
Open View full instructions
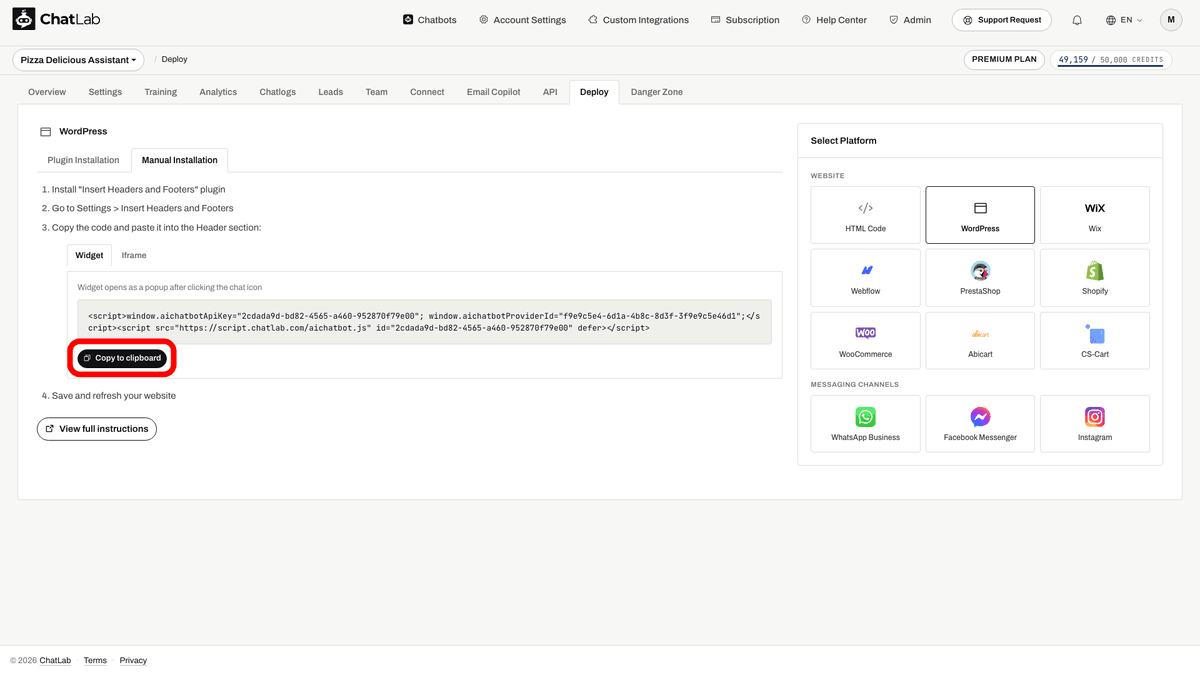tap(97, 429)
